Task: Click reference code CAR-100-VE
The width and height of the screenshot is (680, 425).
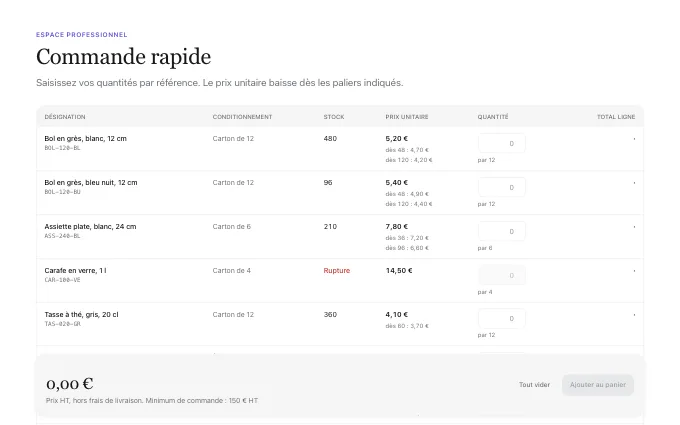Action: [x=62, y=280]
